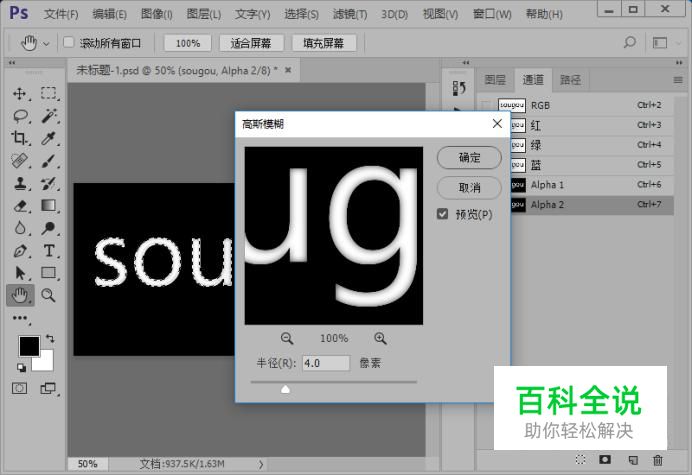
Task: Open the black foreground color swatch
Action: tap(27, 344)
